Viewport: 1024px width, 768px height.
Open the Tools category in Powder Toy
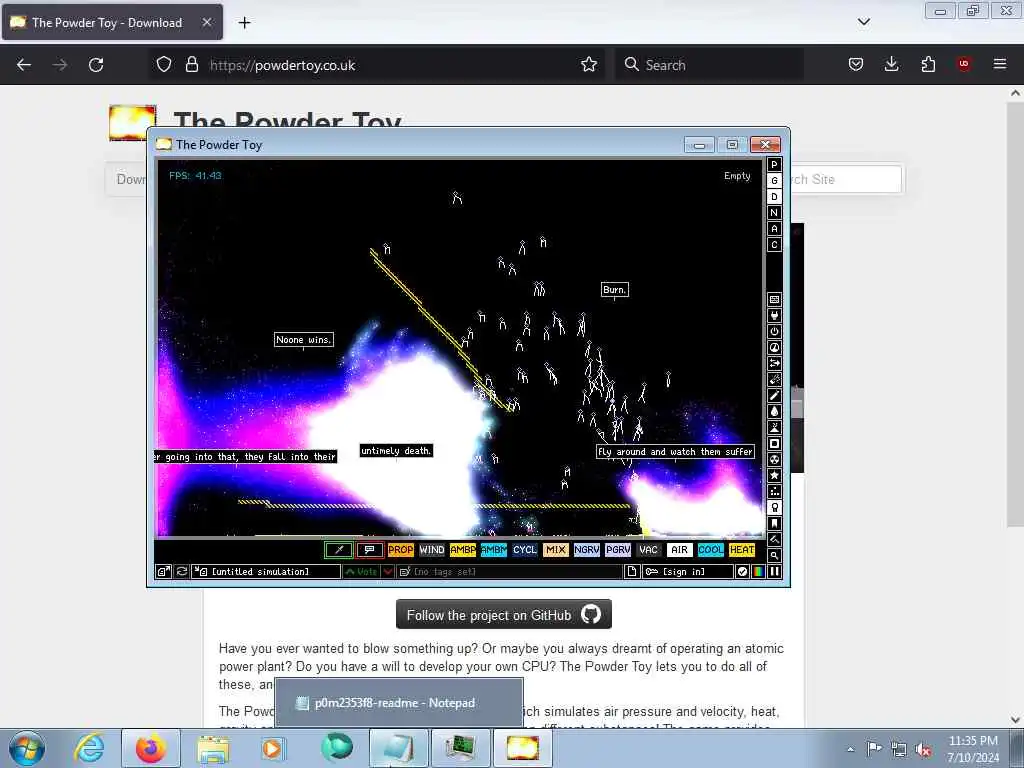[x=775, y=507]
